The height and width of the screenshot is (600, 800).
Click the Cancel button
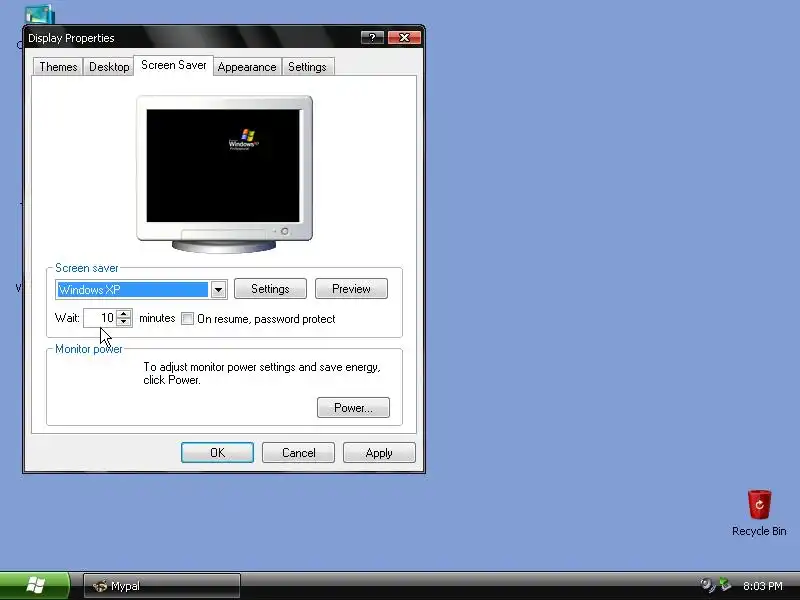point(298,453)
